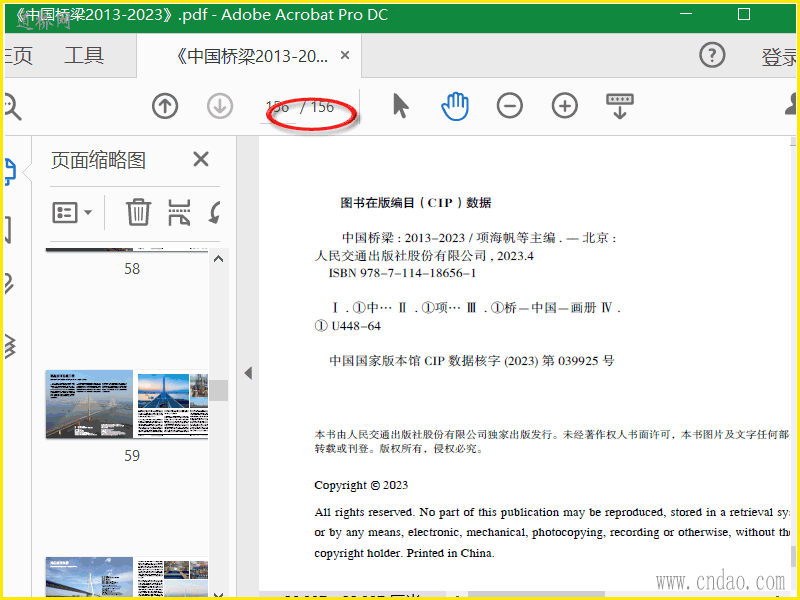The image size is (800, 600).
Task: Open the Help question mark icon
Action: (x=712, y=55)
